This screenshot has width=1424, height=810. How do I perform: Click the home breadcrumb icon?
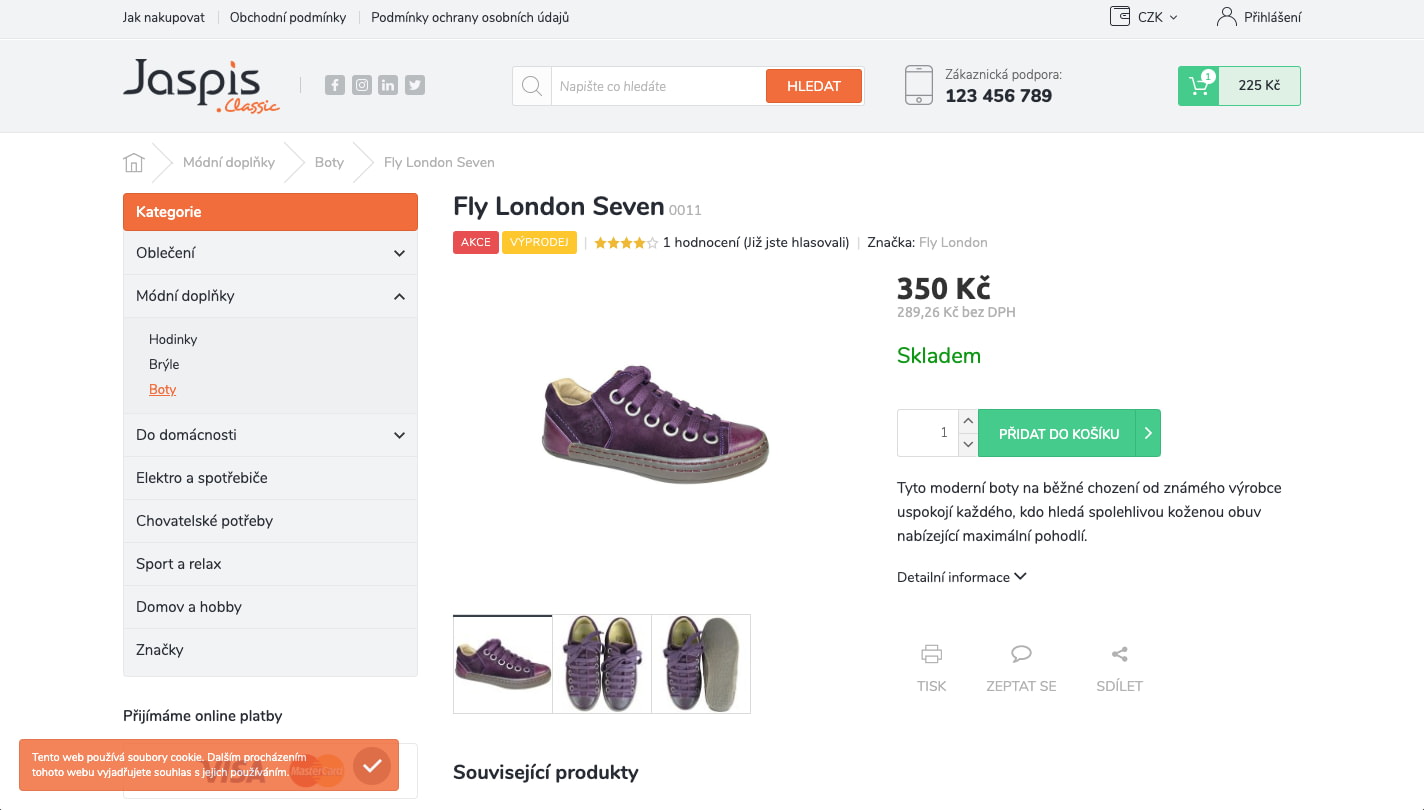point(134,162)
